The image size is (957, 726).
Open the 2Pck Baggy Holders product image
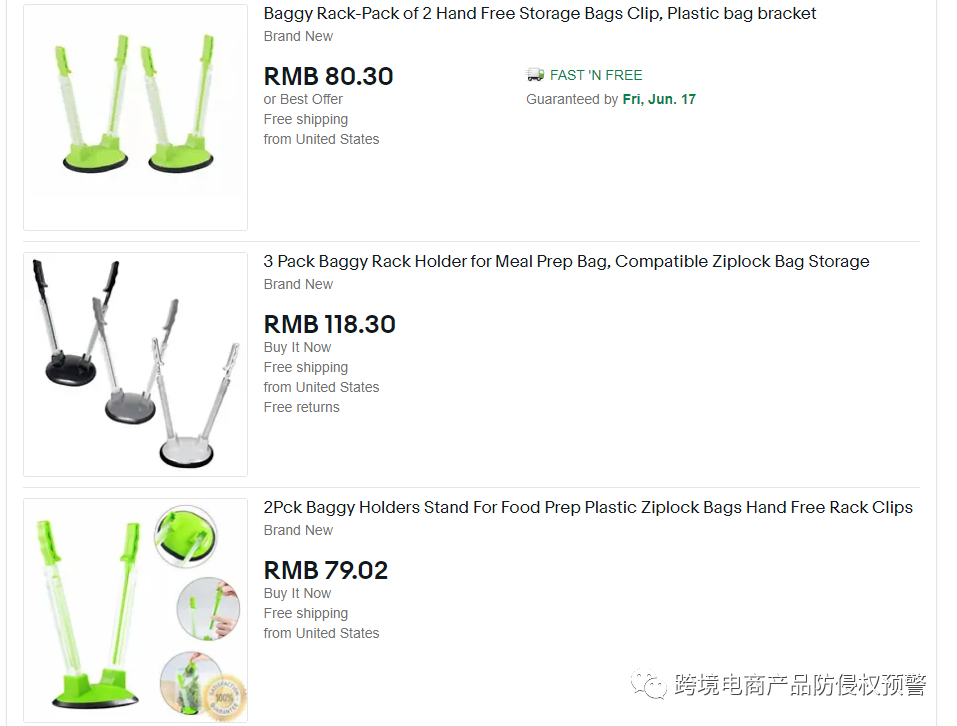(135, 610)
